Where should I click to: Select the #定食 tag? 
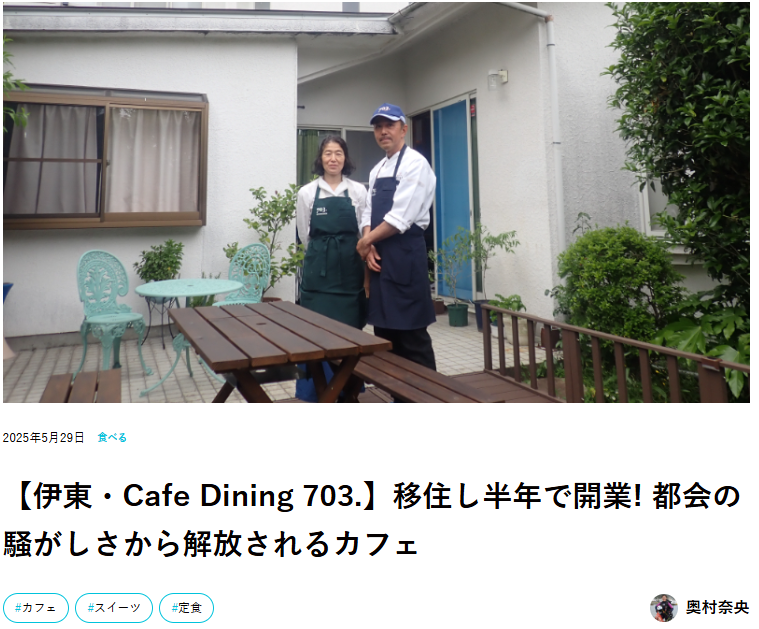pyautogui.click(x=186, y=608)
